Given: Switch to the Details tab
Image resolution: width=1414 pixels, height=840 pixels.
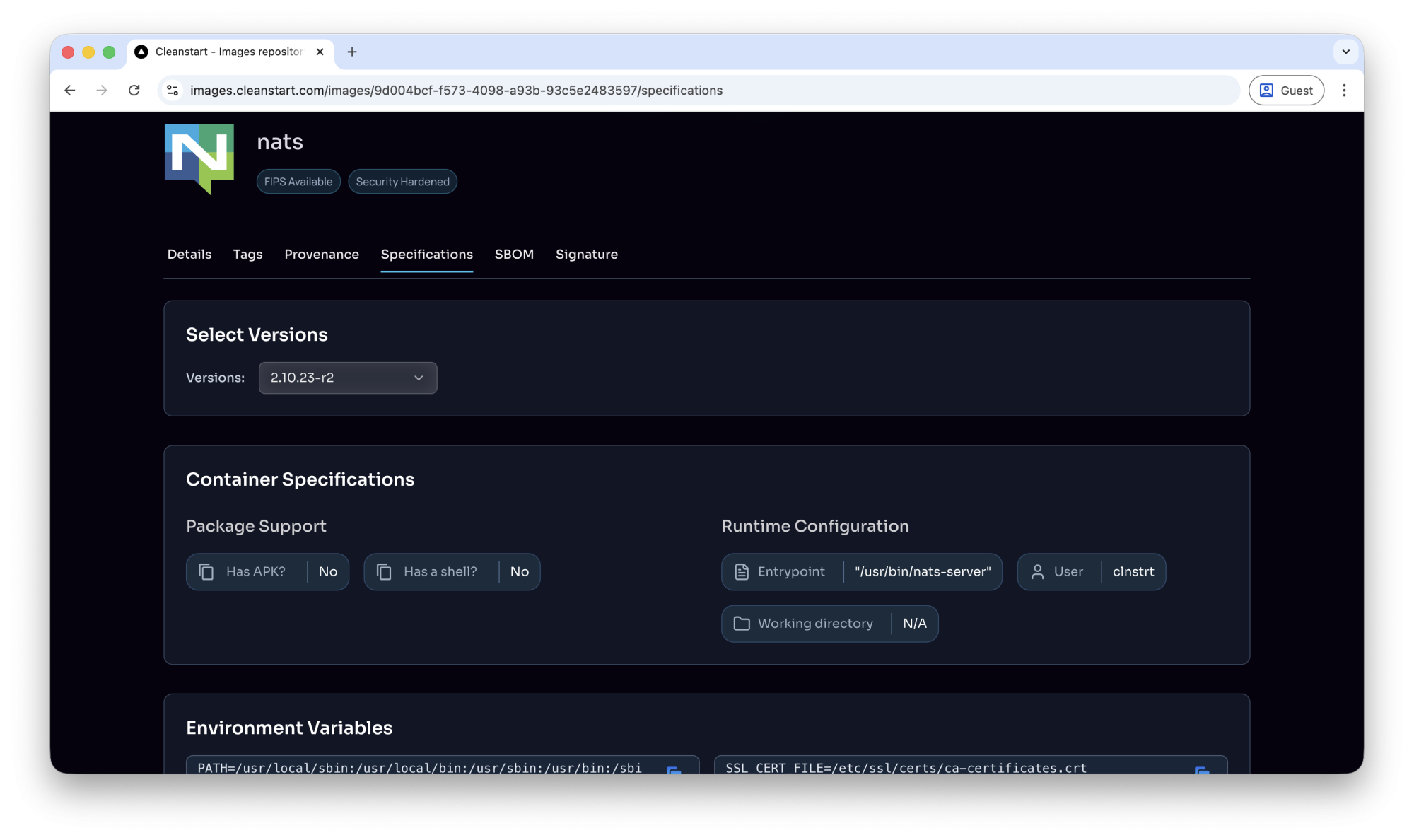Looking at the screenshot, I should (189, 255).
